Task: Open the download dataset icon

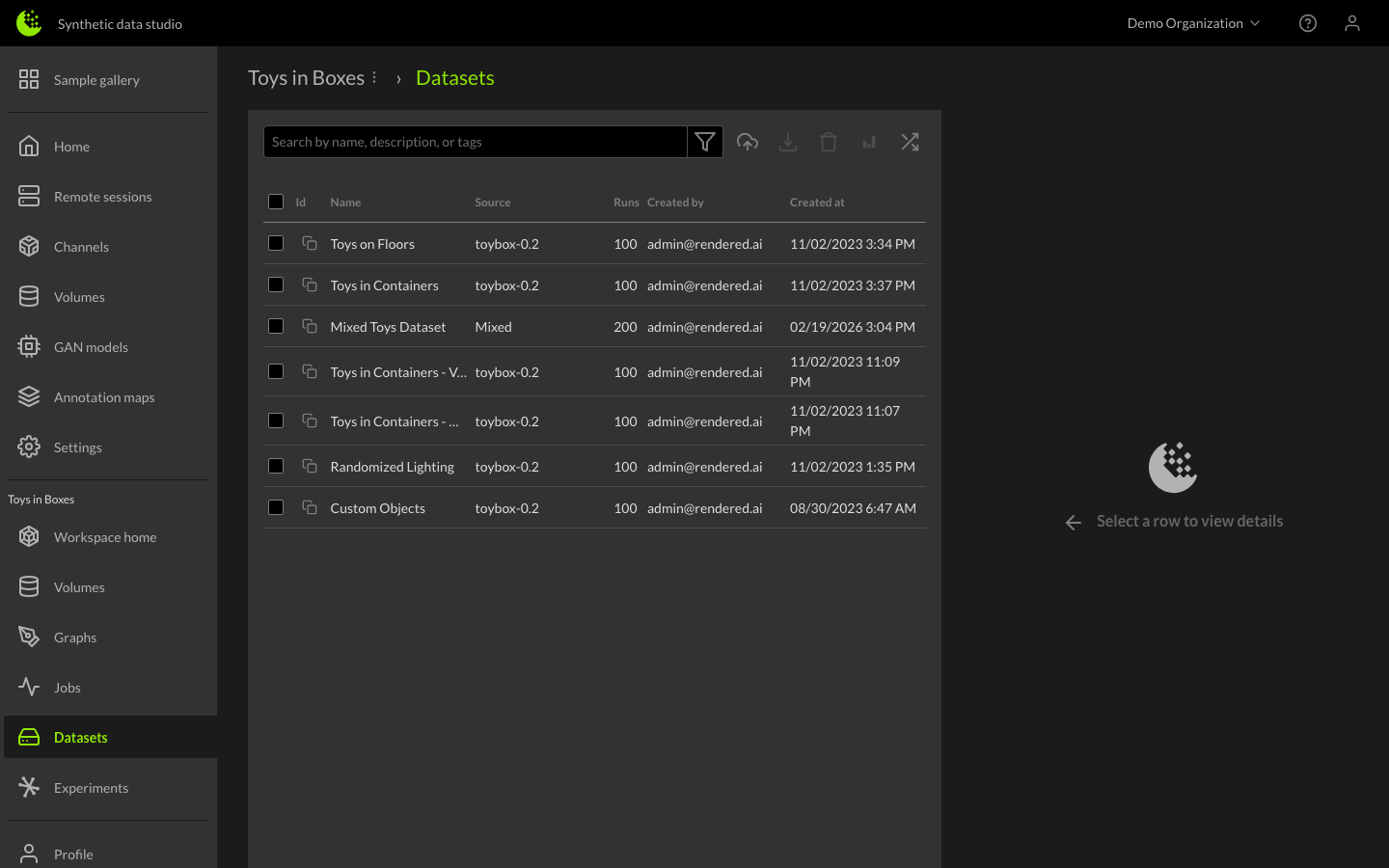Action: pos(788,142)
